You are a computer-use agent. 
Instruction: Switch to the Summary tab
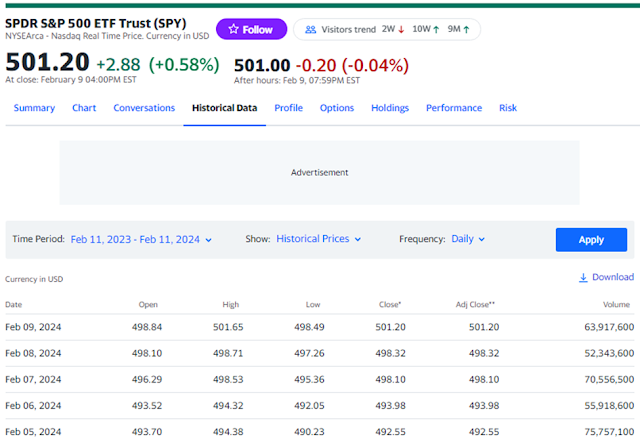34,108
